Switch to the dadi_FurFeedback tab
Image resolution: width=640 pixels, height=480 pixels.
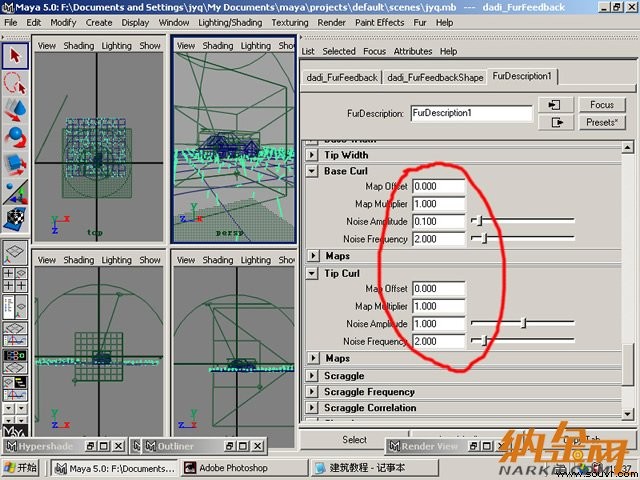point(342,78)
